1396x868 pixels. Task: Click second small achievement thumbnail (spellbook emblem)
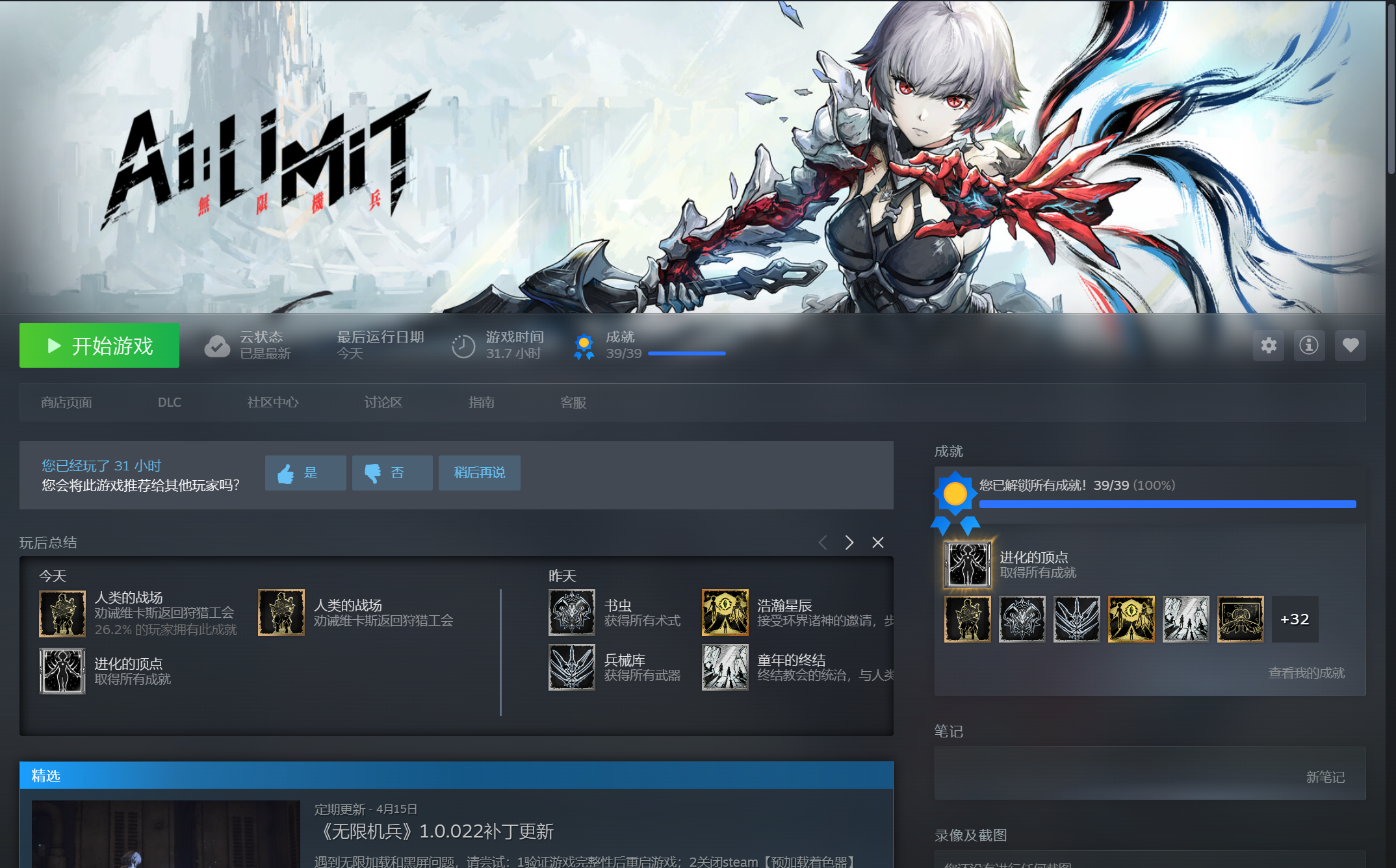(1022, 619)
